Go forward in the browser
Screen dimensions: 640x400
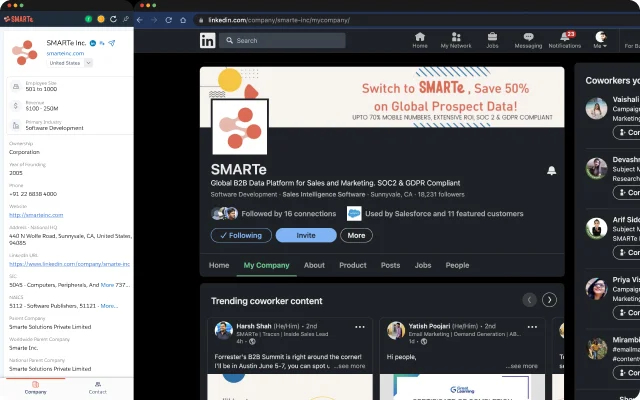coord(154,20)
